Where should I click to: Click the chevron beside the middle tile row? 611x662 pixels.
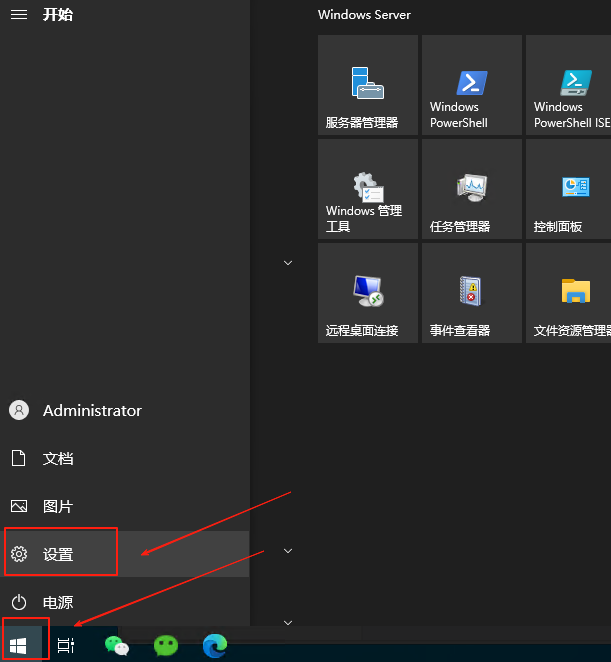[x=288, y=263]
